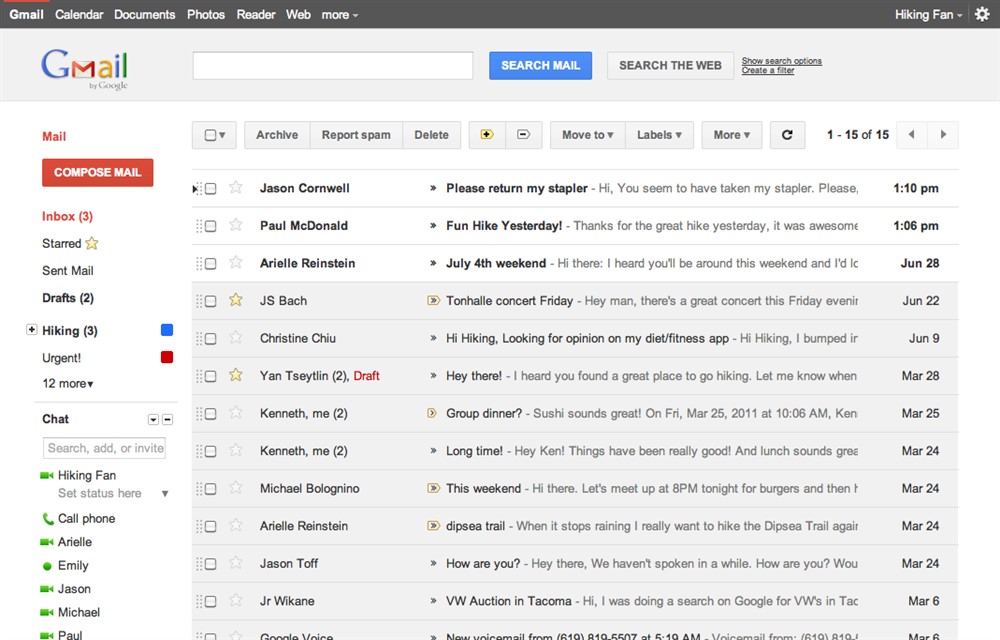Viewport: 1000px width, 640px height.
Task: Switch to Documents in the top bar
Action: (x=144, y=14)
